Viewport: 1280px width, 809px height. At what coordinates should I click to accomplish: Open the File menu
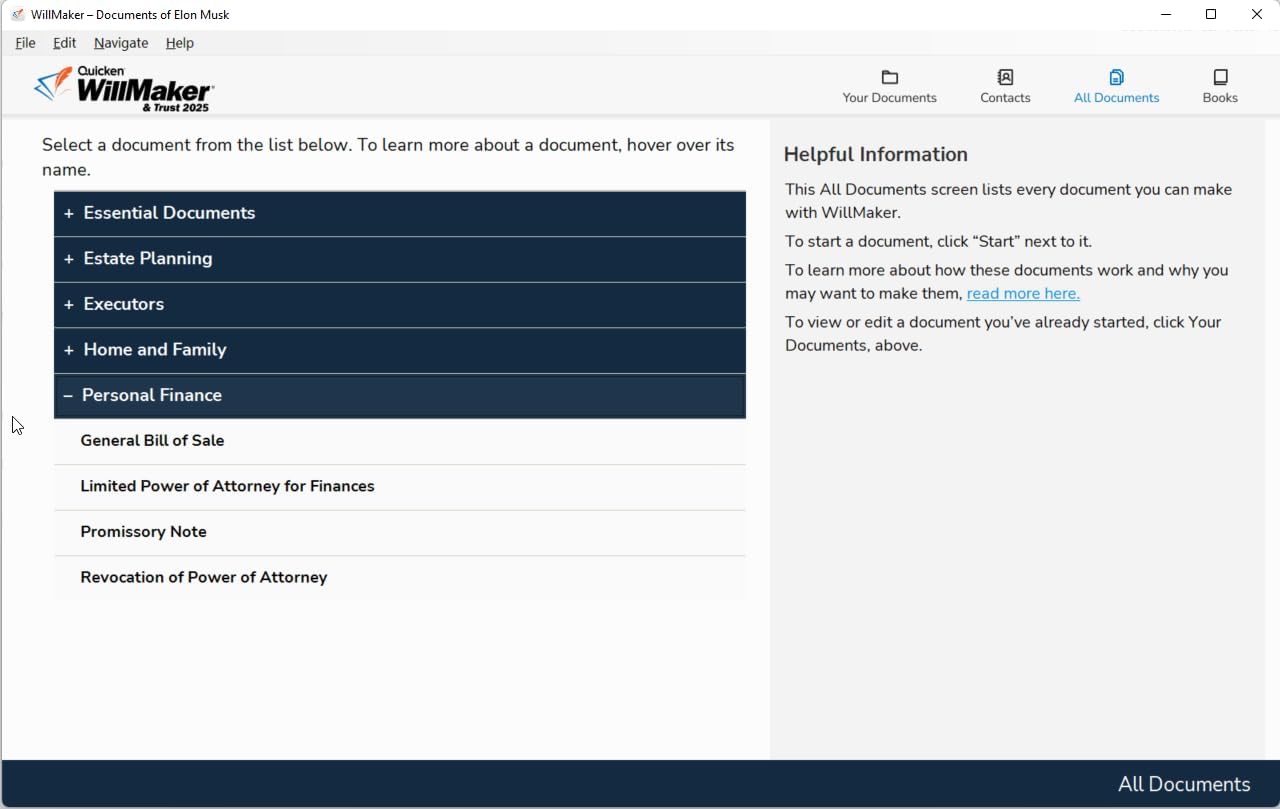click(25, 43)
